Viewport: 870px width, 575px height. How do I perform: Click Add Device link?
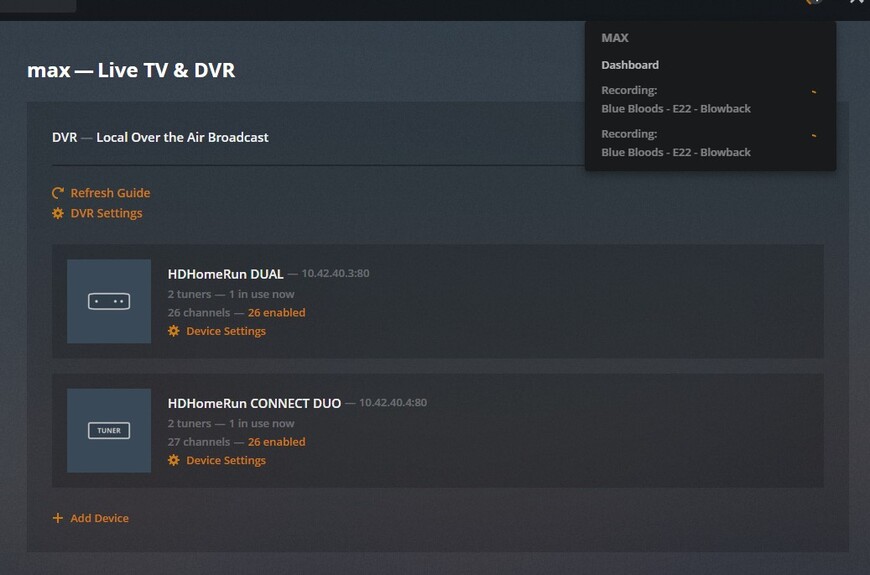(99, 518)
